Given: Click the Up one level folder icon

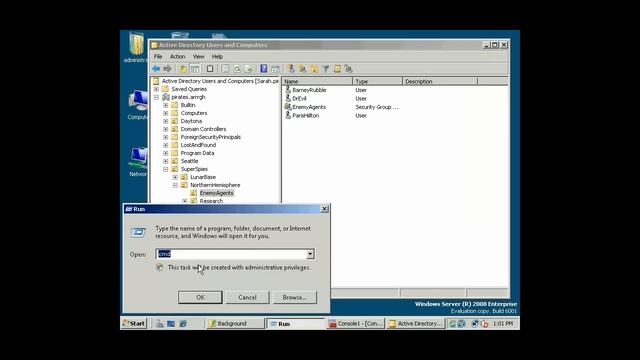Looking at the screenshot, I should pos(183,69).
